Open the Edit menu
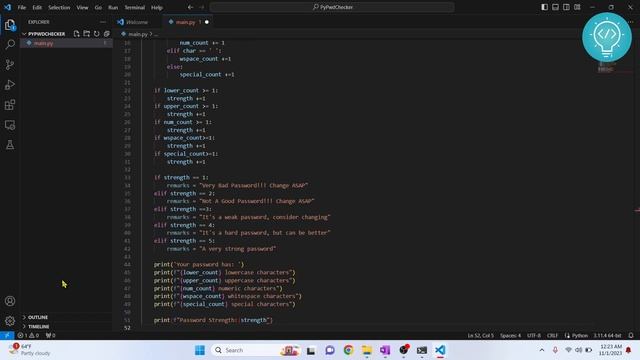 click(x=37, y=7)
